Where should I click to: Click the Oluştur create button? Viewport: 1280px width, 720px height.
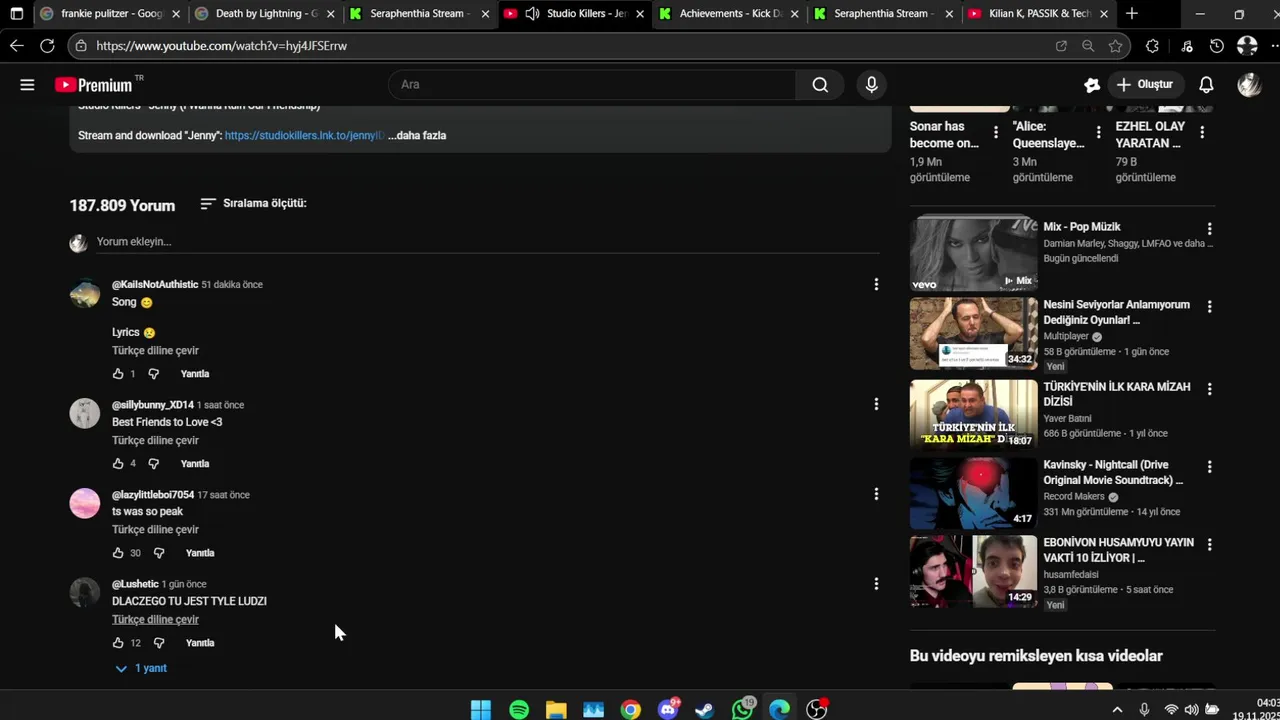click(x=1144, y=85)
